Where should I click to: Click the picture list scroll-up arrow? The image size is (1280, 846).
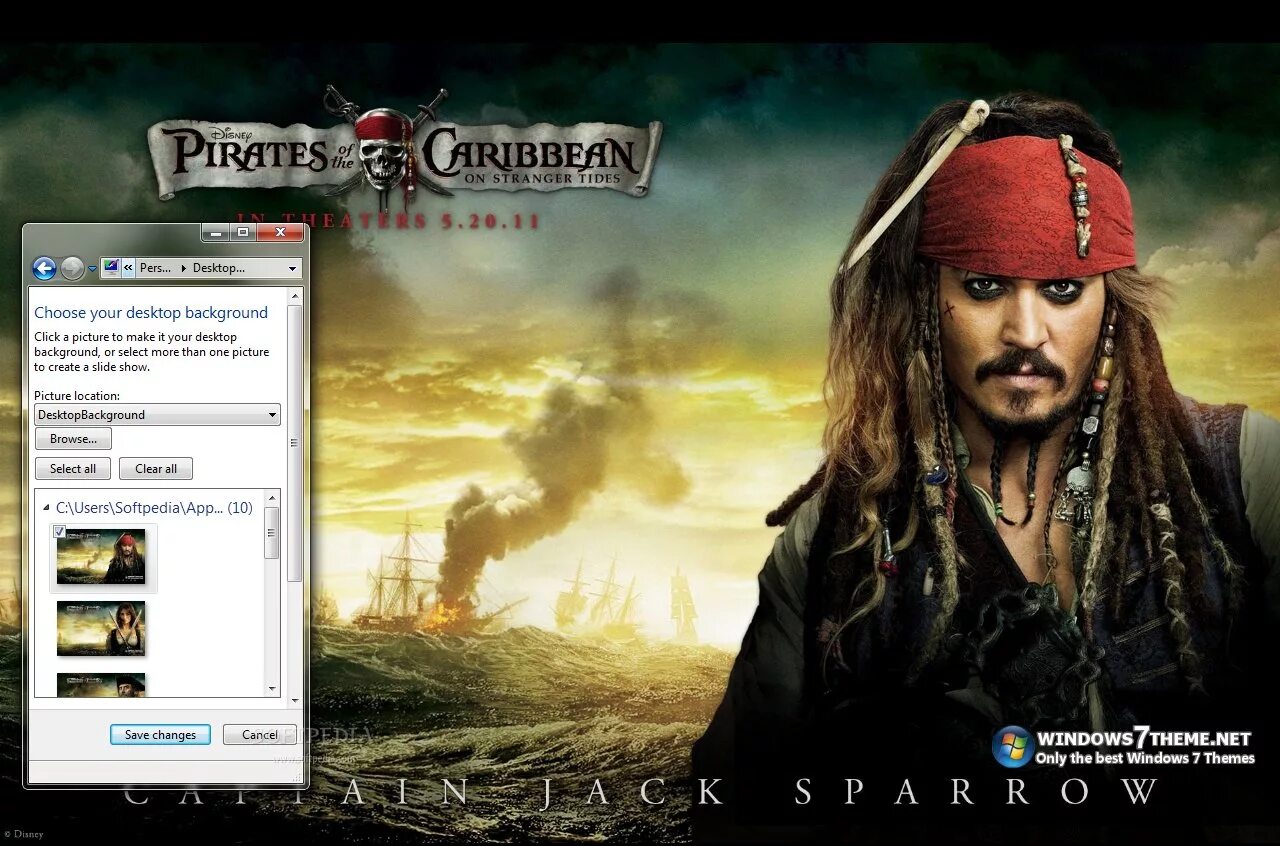(x=272, y=497)
